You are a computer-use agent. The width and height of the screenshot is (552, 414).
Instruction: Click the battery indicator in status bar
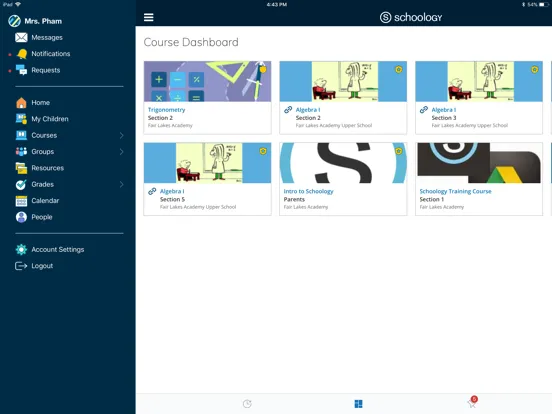pyautogui.click(x=544, y=5)
